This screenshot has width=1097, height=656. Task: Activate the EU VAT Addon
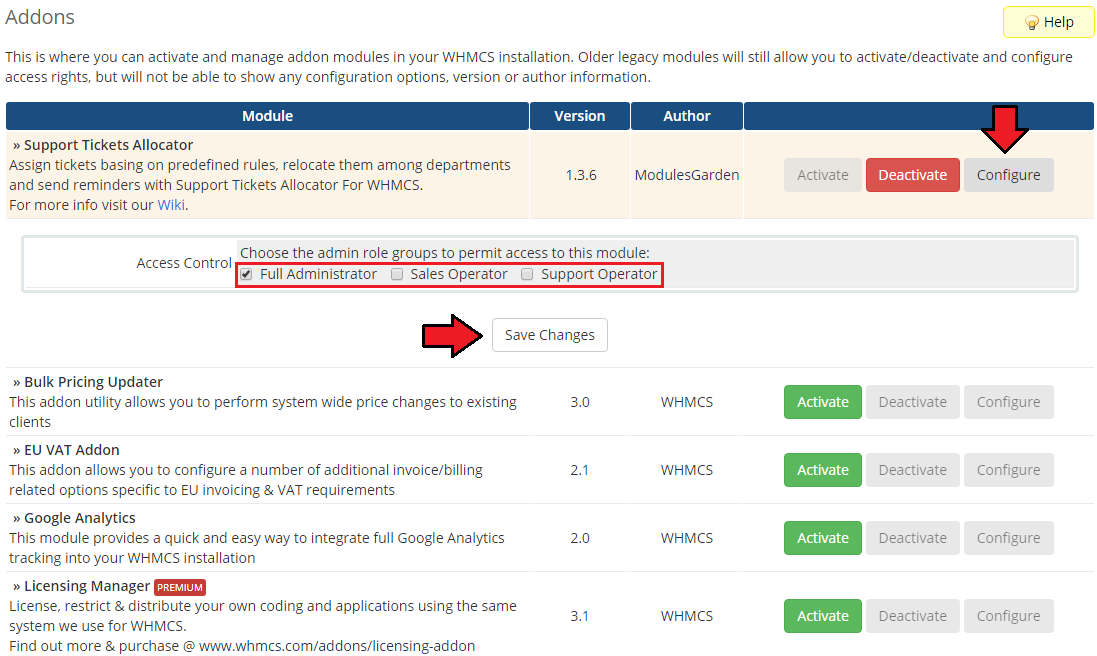coord(823,470)
